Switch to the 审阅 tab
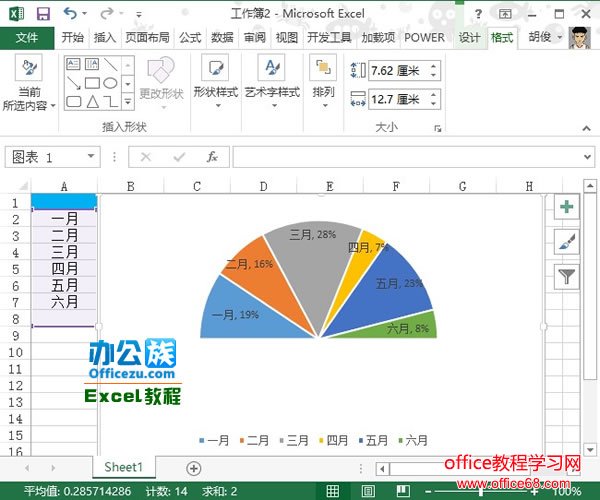 click(x=254, y=37)
